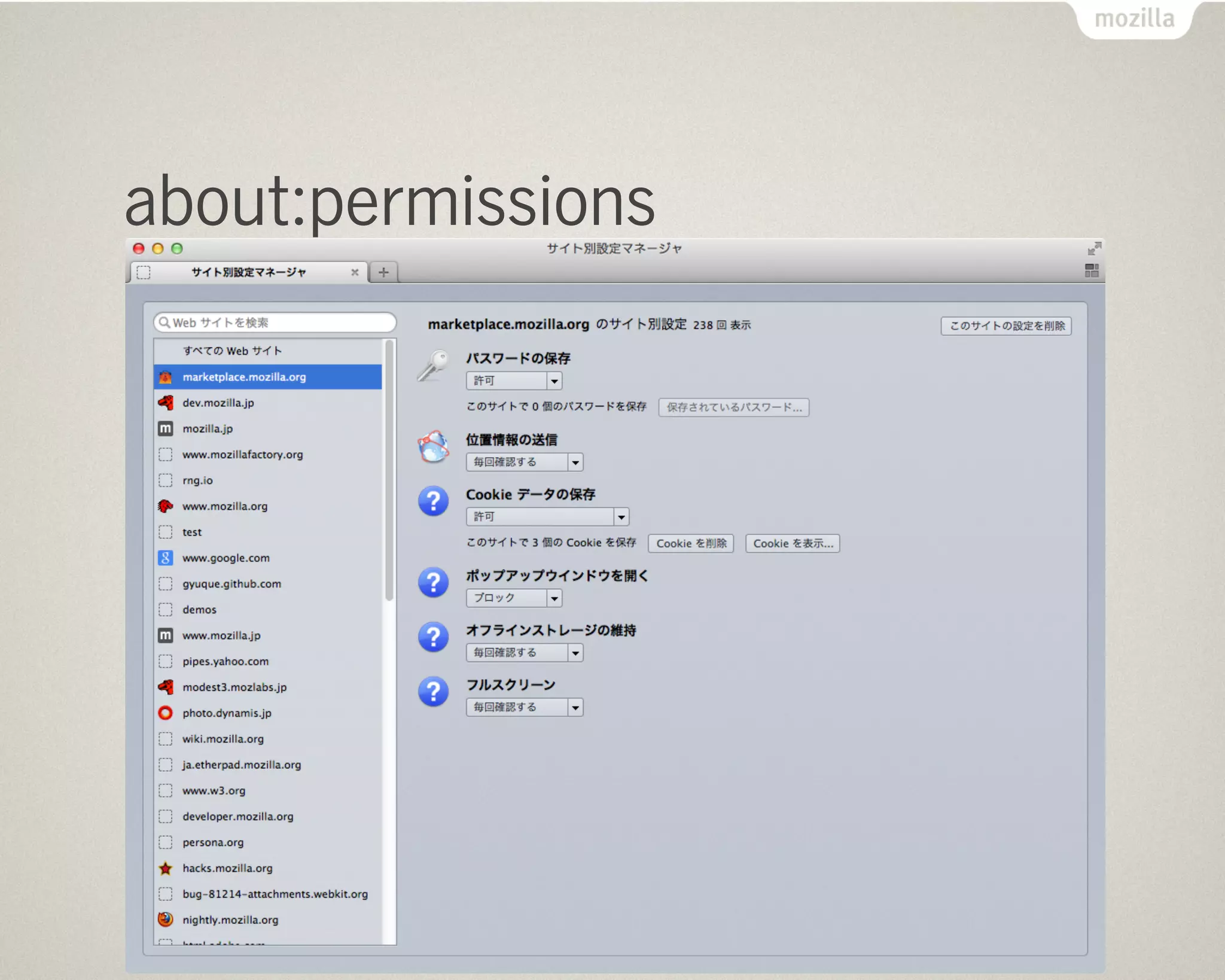Select gyuque.github.com in site list
Viewport: 1225px width, 980px height.
tap(268, 584)
